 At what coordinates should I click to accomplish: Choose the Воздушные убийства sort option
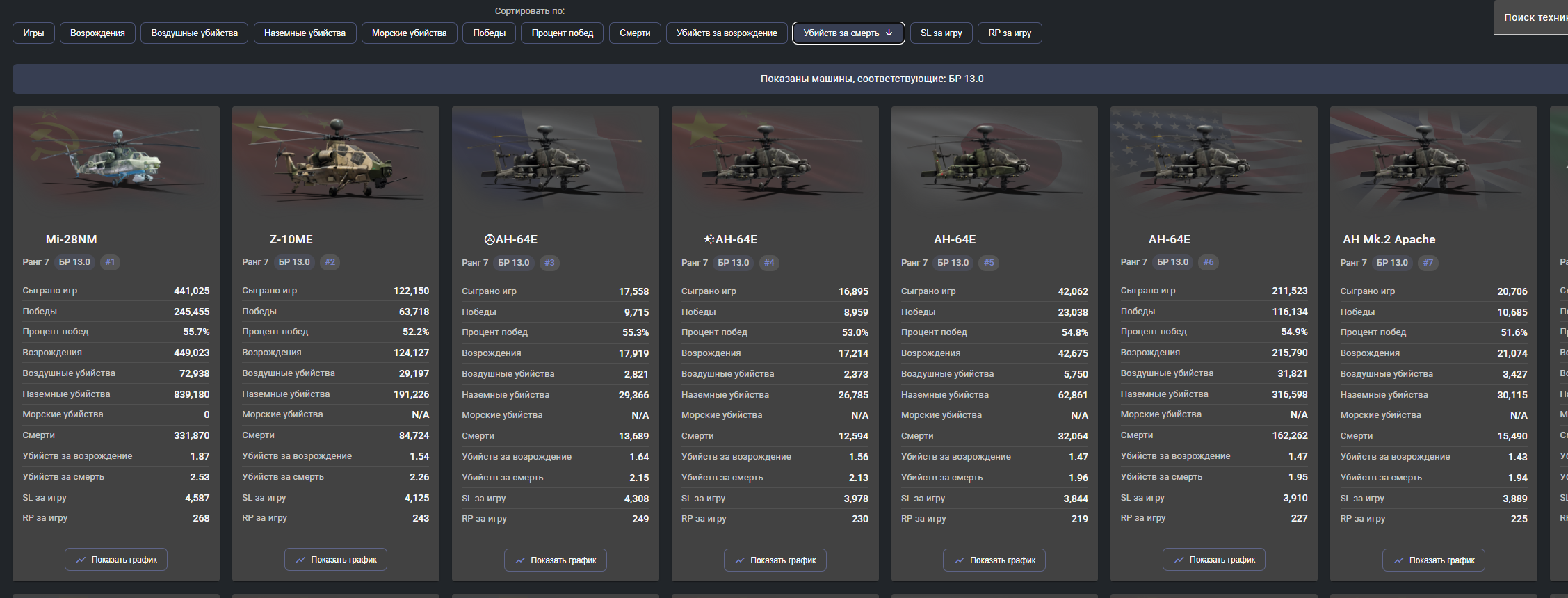coord(194,33)
